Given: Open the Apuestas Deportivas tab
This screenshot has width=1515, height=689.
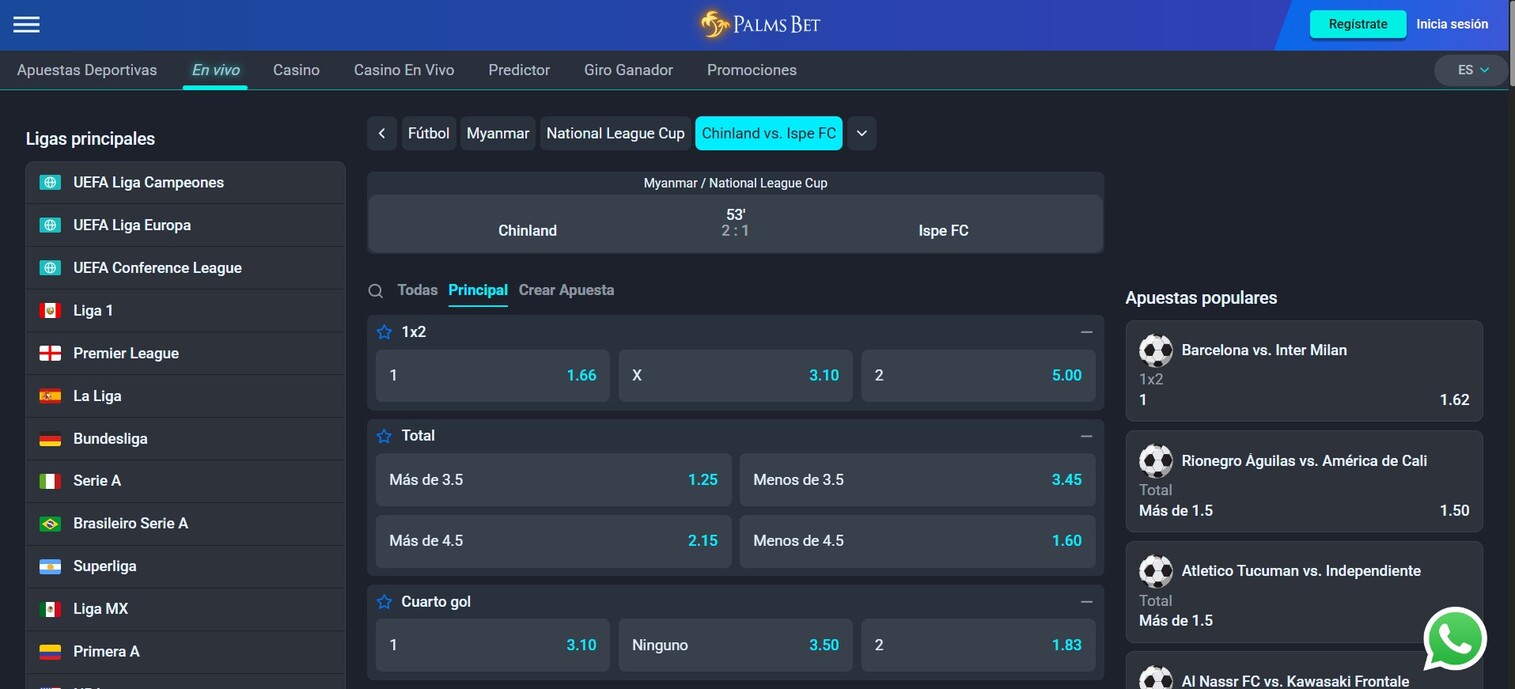Looking at the screenshot, I should (x=87, y=70).
